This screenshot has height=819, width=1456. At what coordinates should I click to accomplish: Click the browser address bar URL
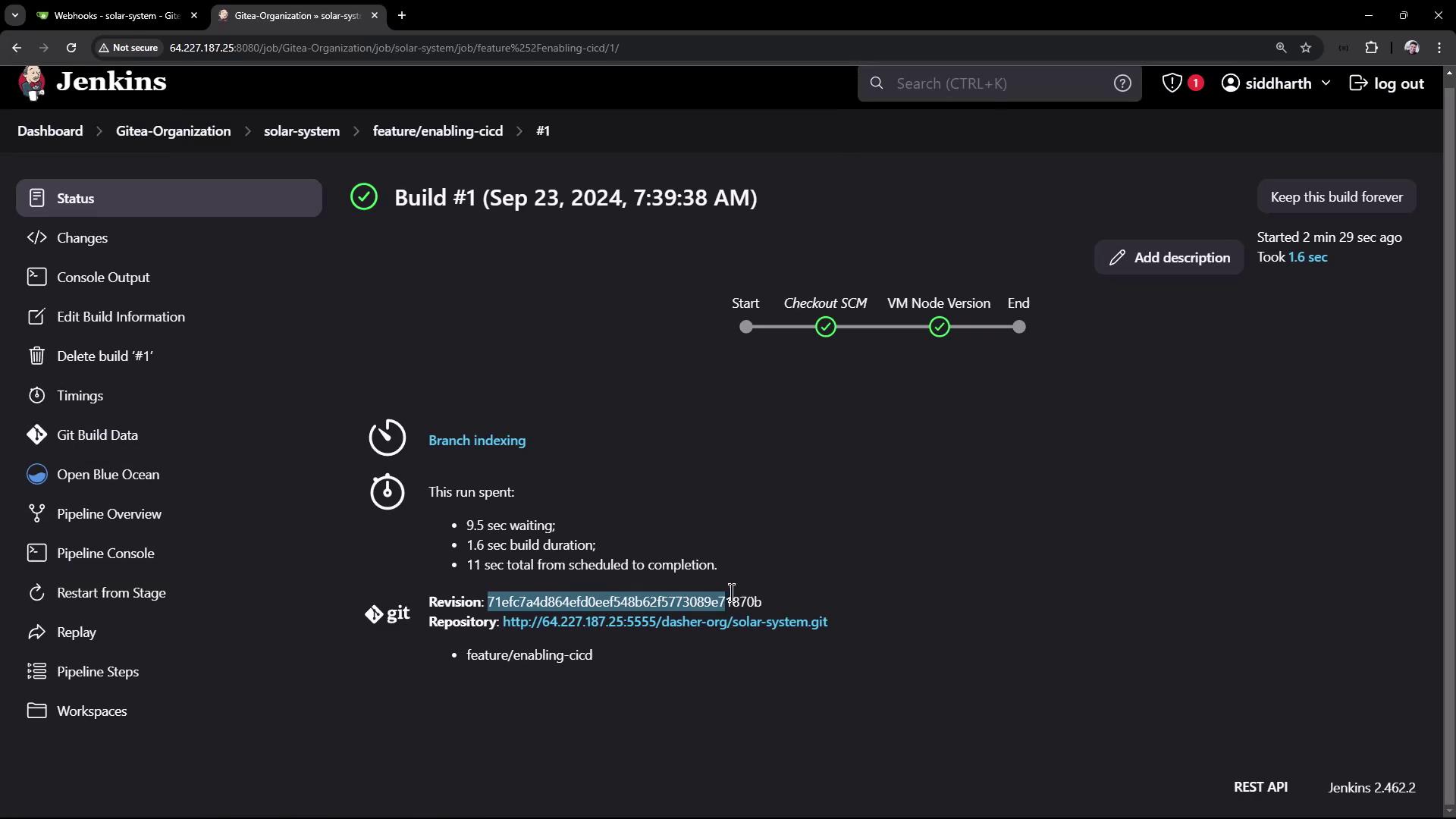394,48
